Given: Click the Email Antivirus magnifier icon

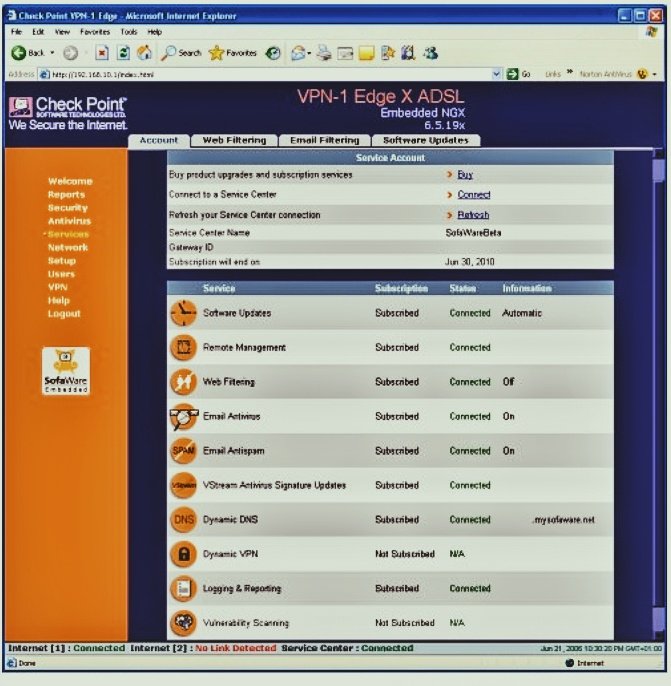Looking at the screenshot, I should point(183,416).
